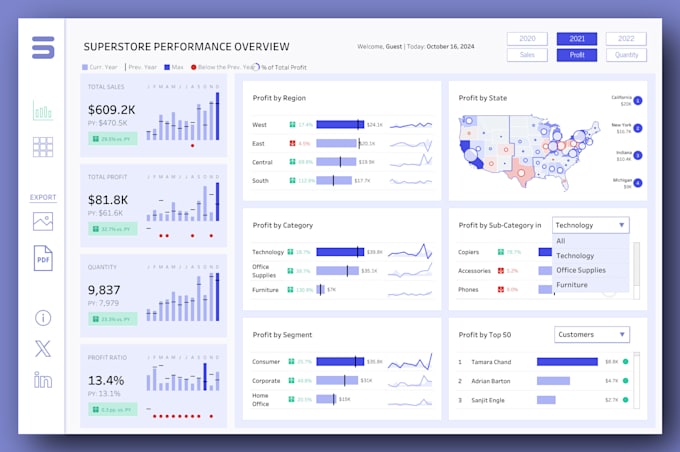
Task: Click green indicator icon for South region
Action: [292, 180]
